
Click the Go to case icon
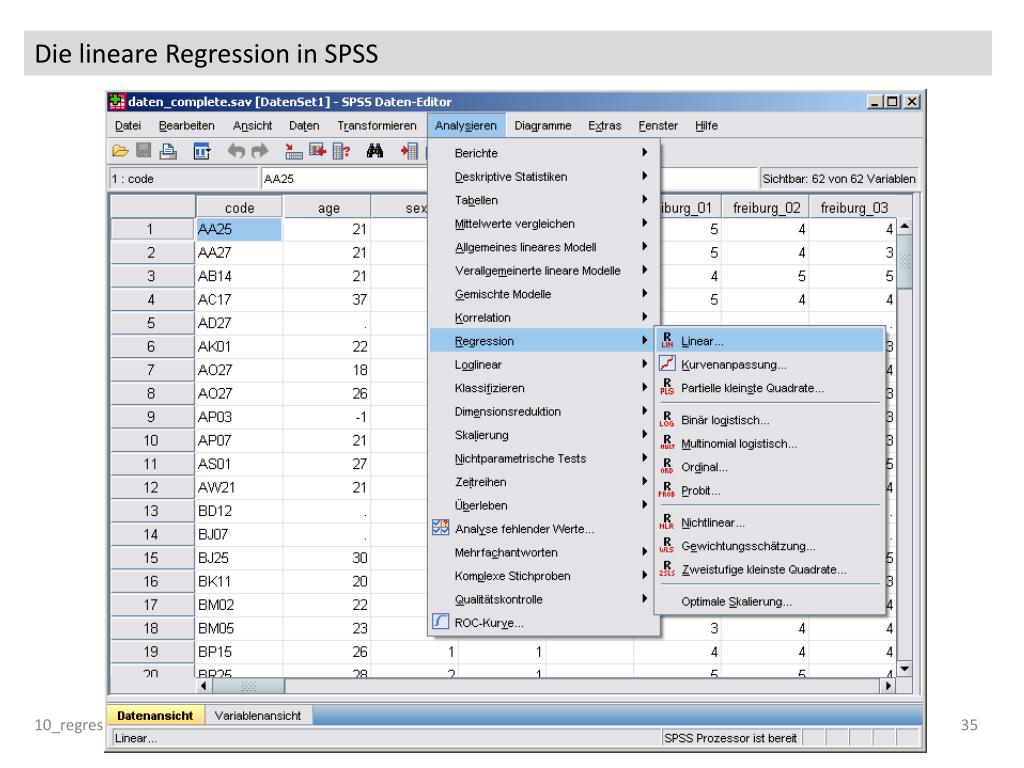(x=294, y=152)
